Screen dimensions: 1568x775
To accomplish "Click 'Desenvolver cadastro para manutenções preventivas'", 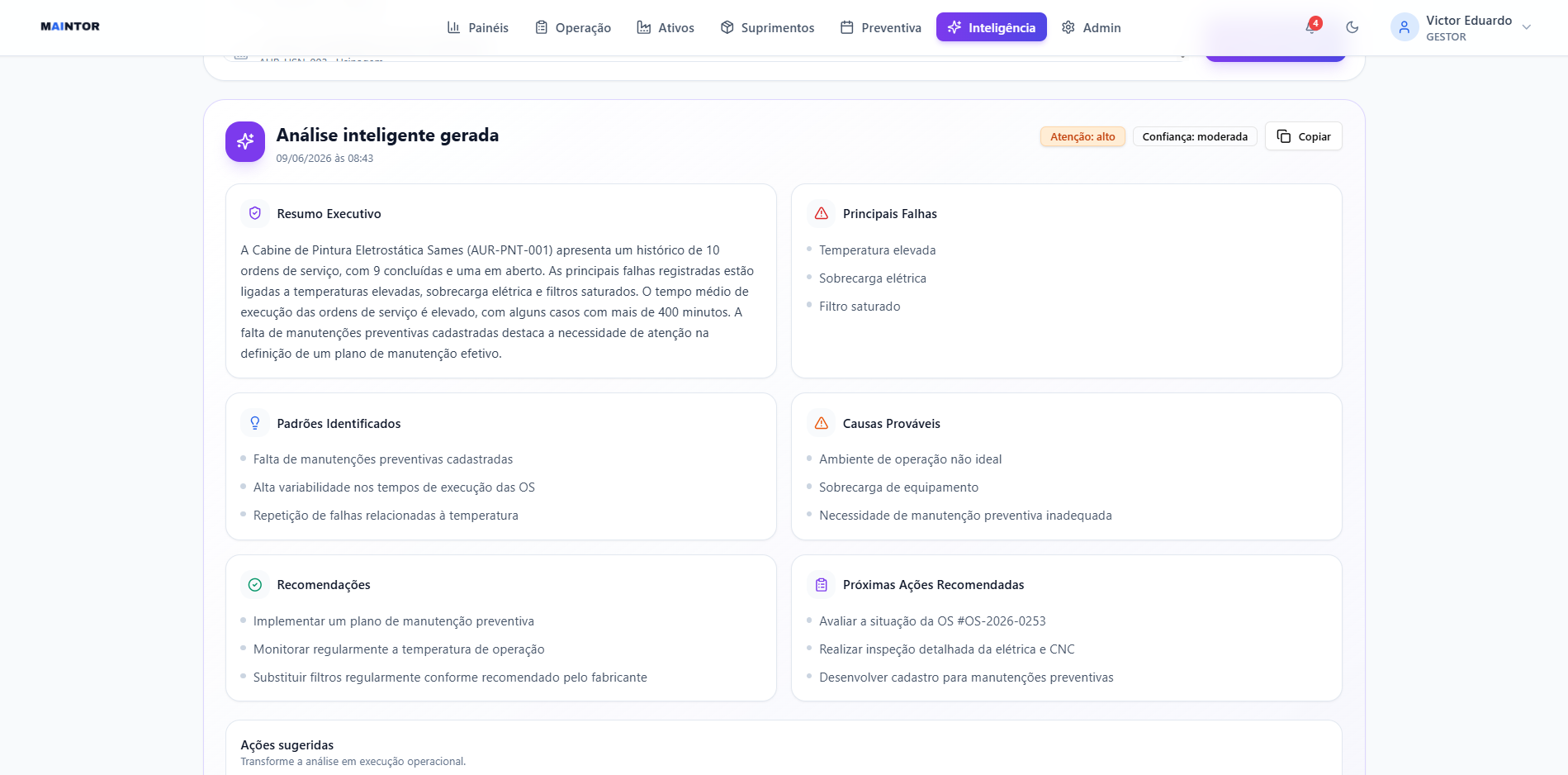I will click(x=966, y=678).
